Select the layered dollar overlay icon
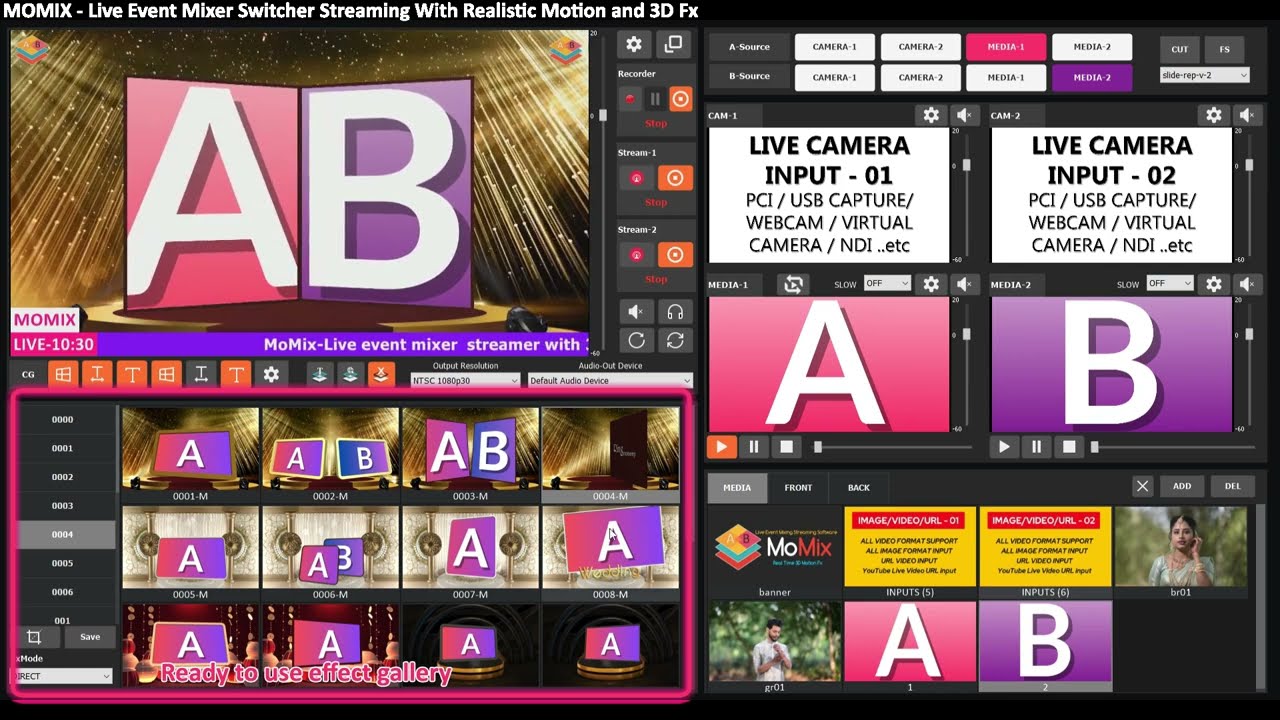The width and height of the screenshot is (1280, 720). point(350,375)
